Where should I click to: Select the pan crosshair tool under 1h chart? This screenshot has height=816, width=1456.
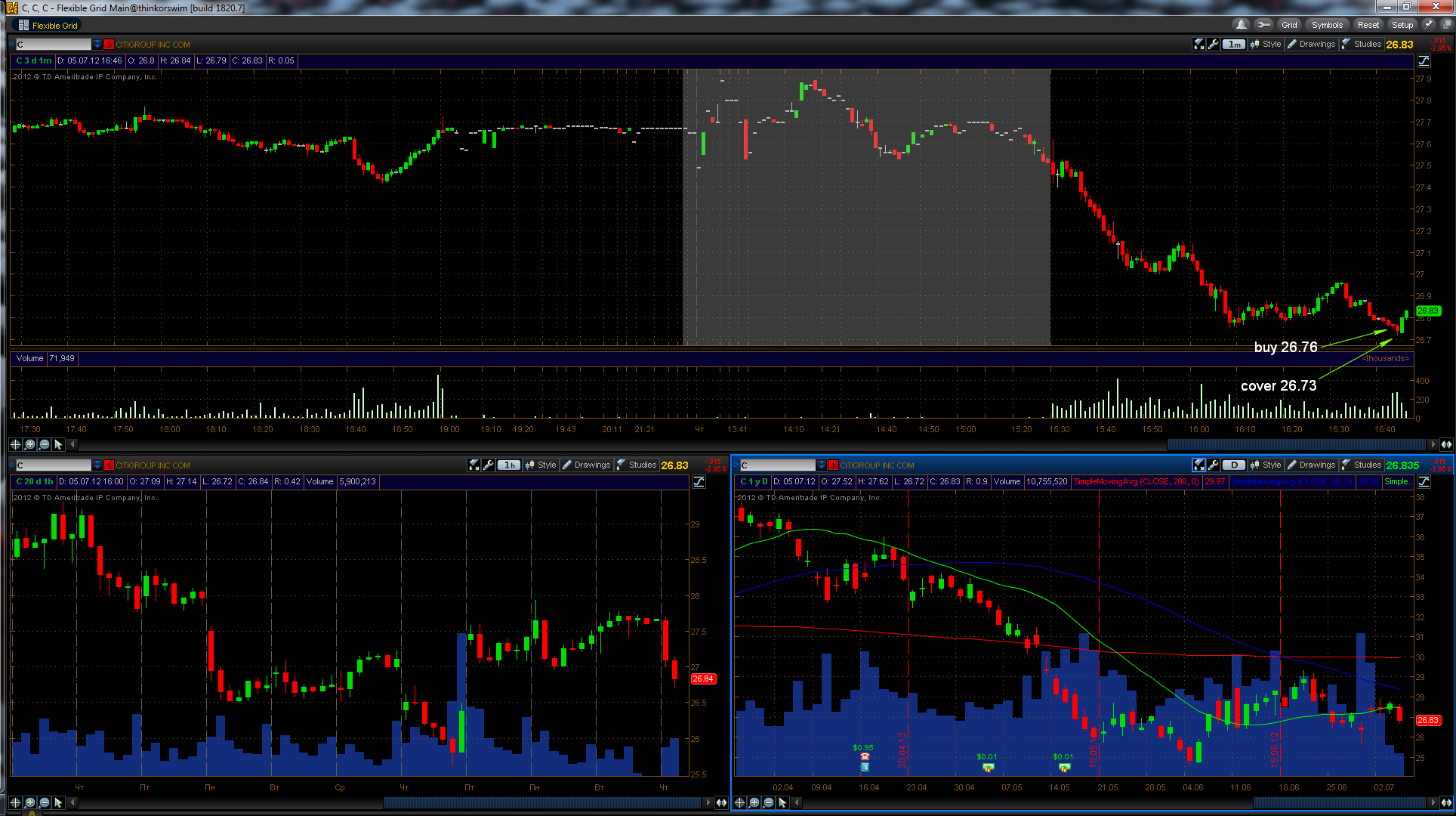point(15,802)
